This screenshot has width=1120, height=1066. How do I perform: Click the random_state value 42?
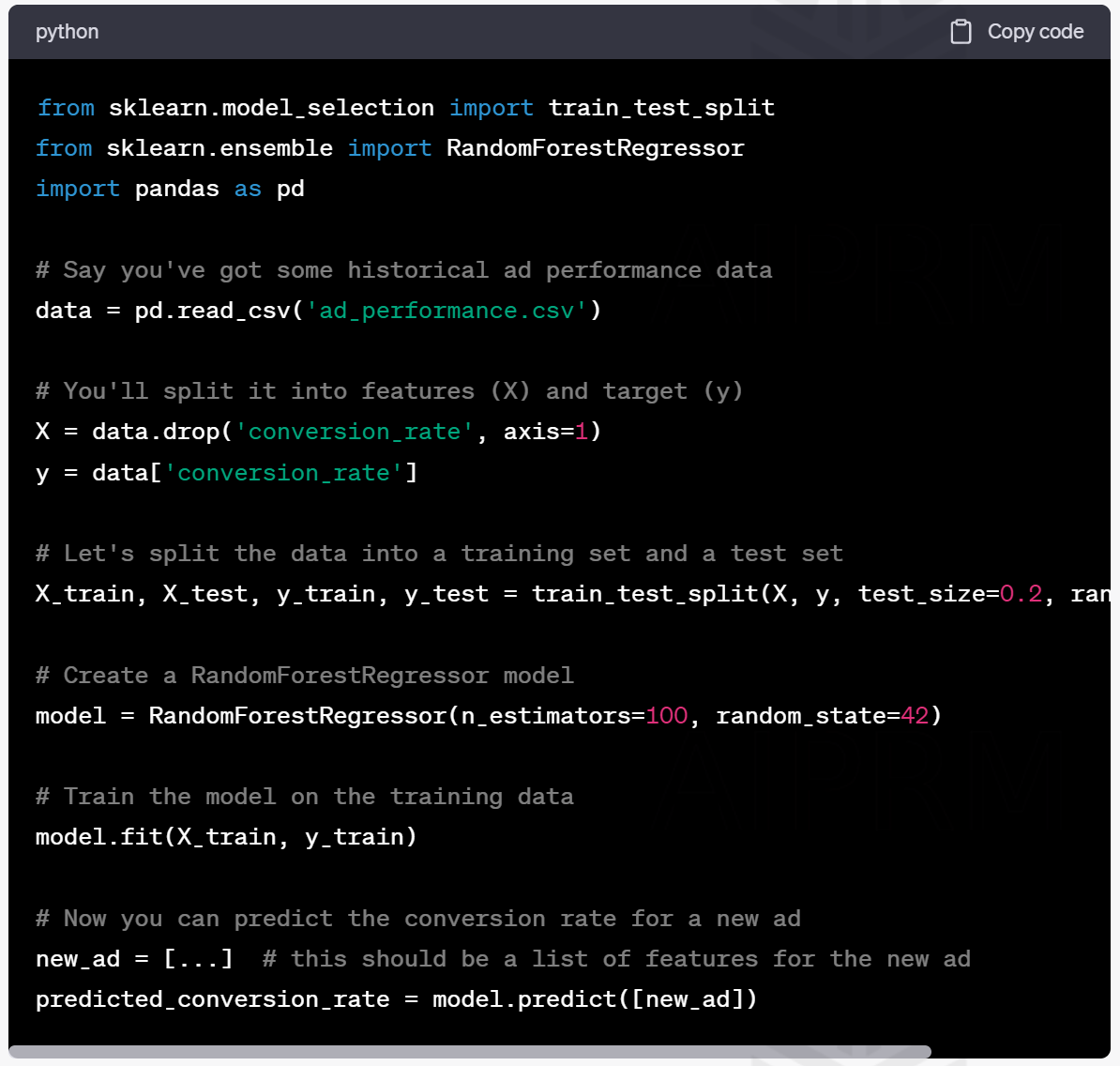point(914,716)
